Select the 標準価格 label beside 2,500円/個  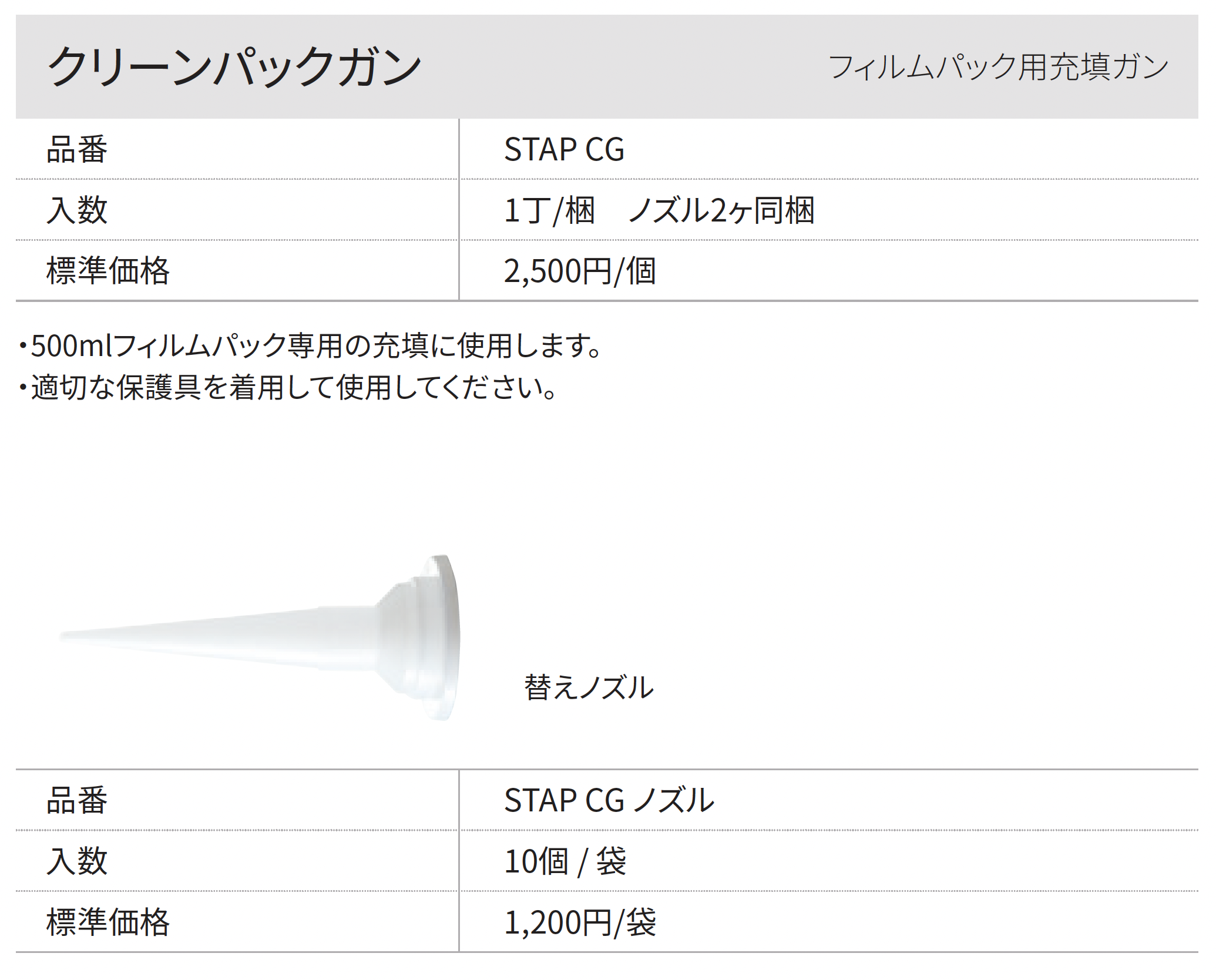pos(108,271)
